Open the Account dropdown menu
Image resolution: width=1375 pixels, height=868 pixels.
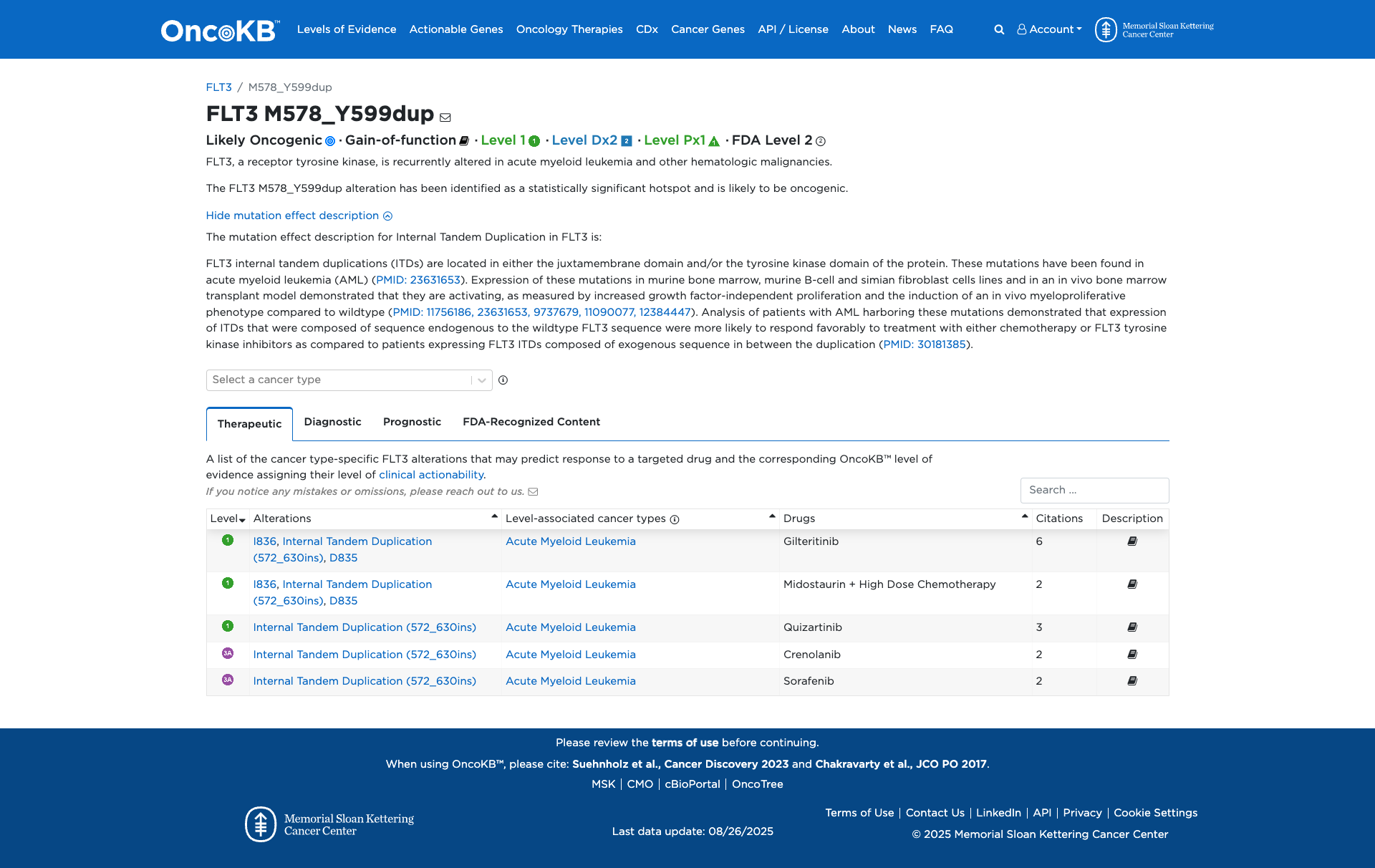click(1050, 29)
